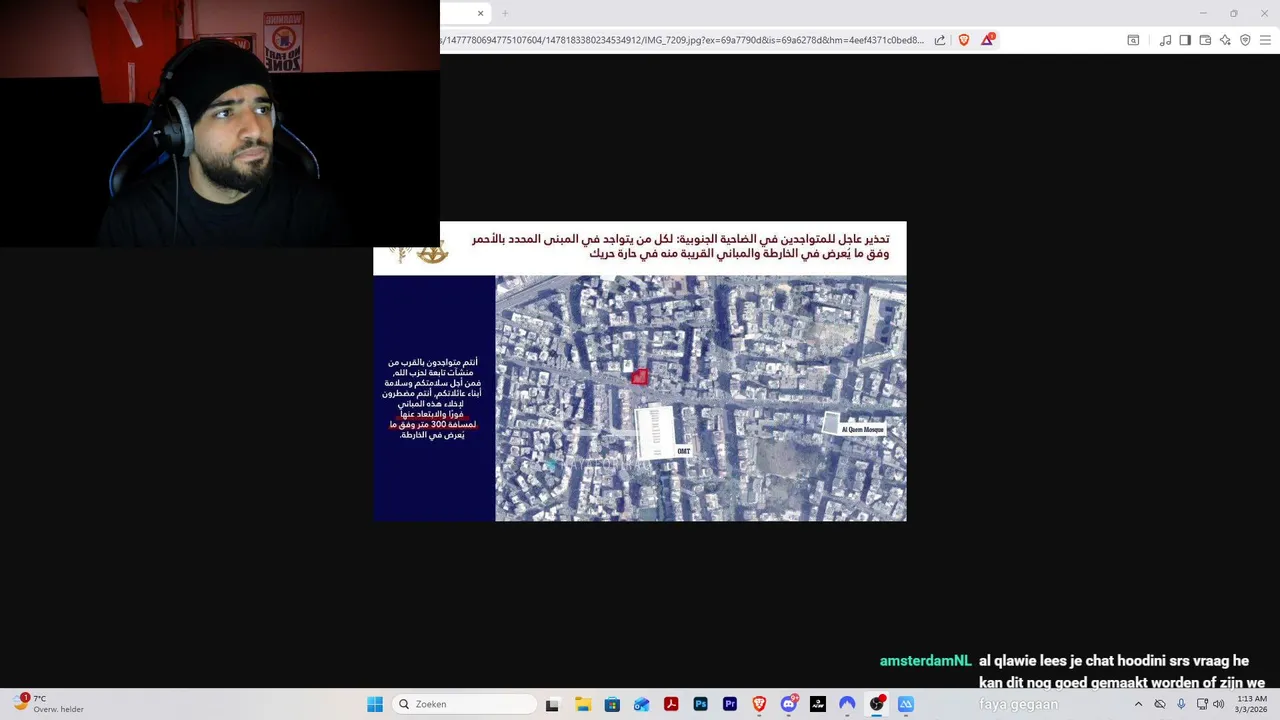Open Leo AI sparkle icon
Image resolution: width=1280 pixels, height=720 pixels.
click(1225, 40)
